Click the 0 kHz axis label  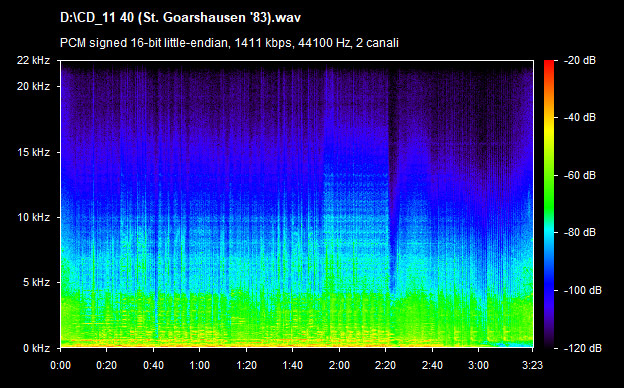(36, 348)
